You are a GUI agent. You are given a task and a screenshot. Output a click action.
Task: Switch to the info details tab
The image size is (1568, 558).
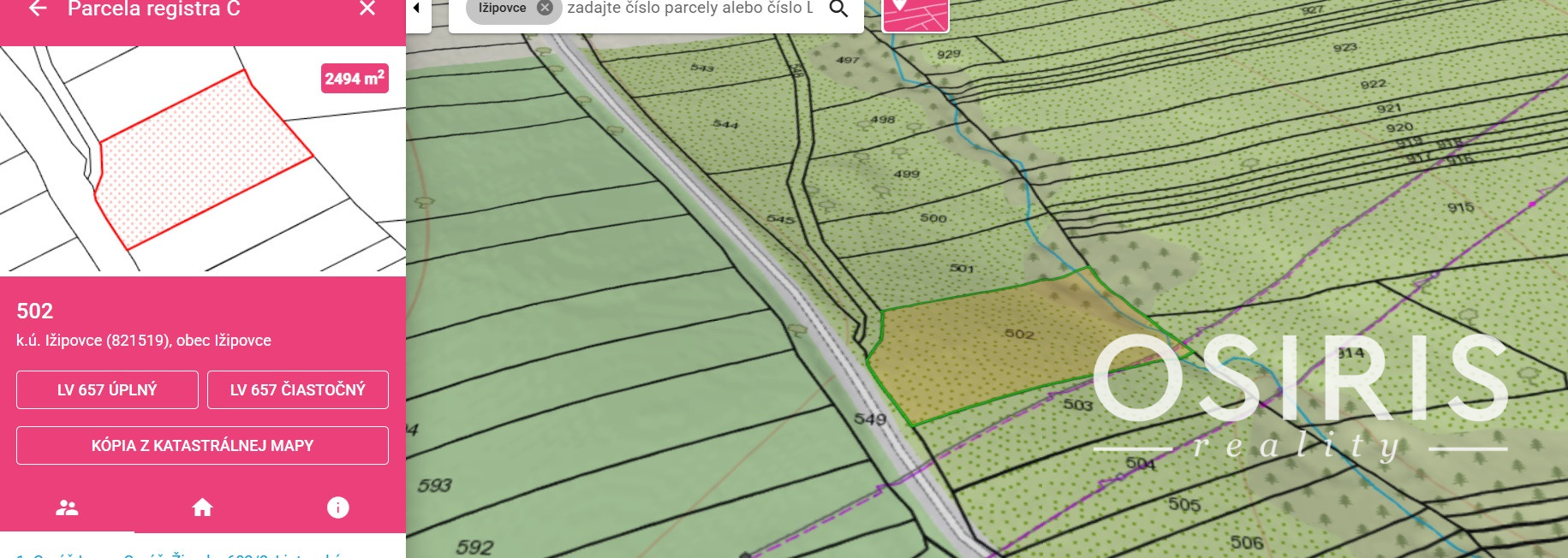tap(338, 508)
